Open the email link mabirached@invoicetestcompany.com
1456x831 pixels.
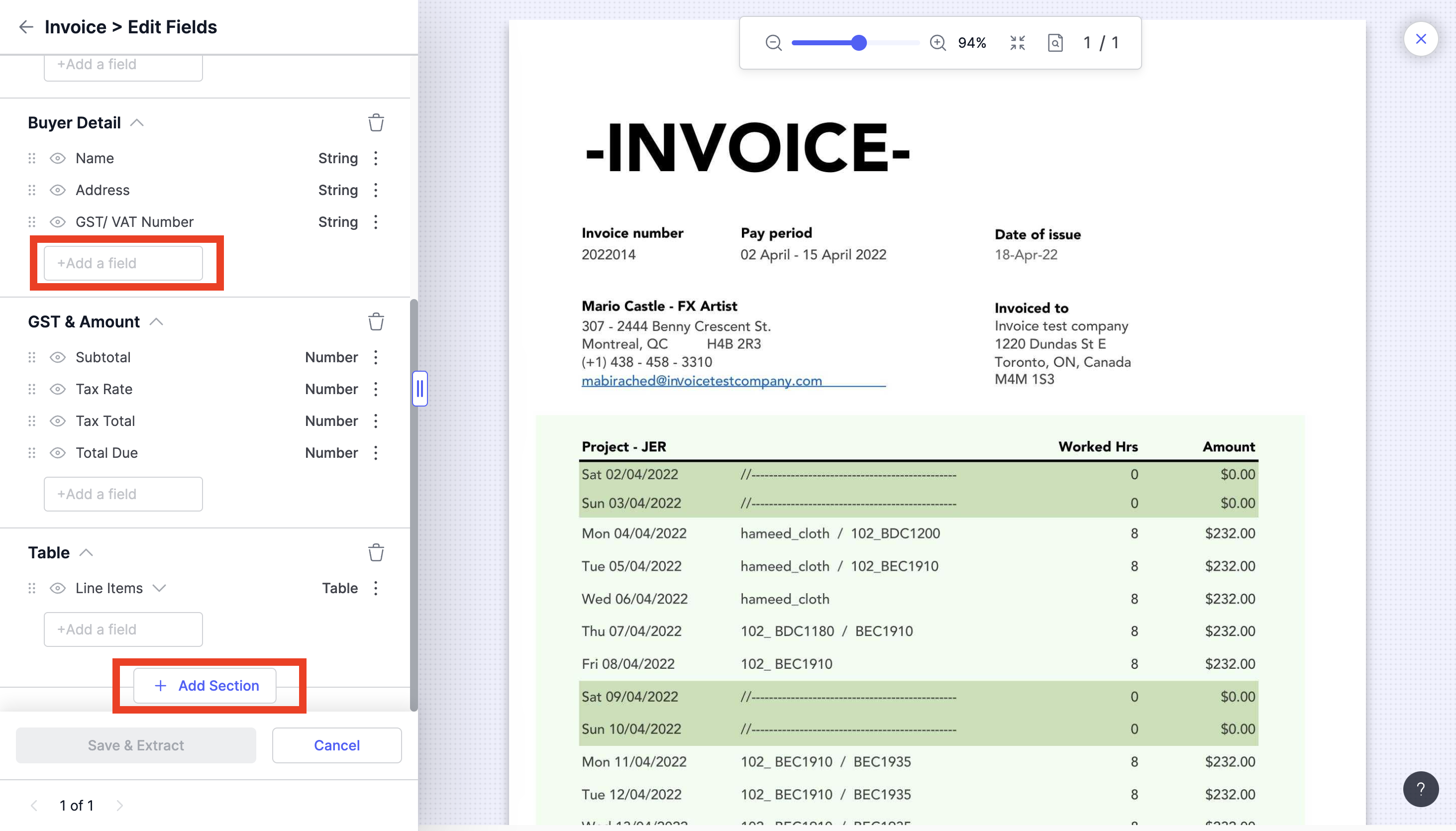point(702,381)
